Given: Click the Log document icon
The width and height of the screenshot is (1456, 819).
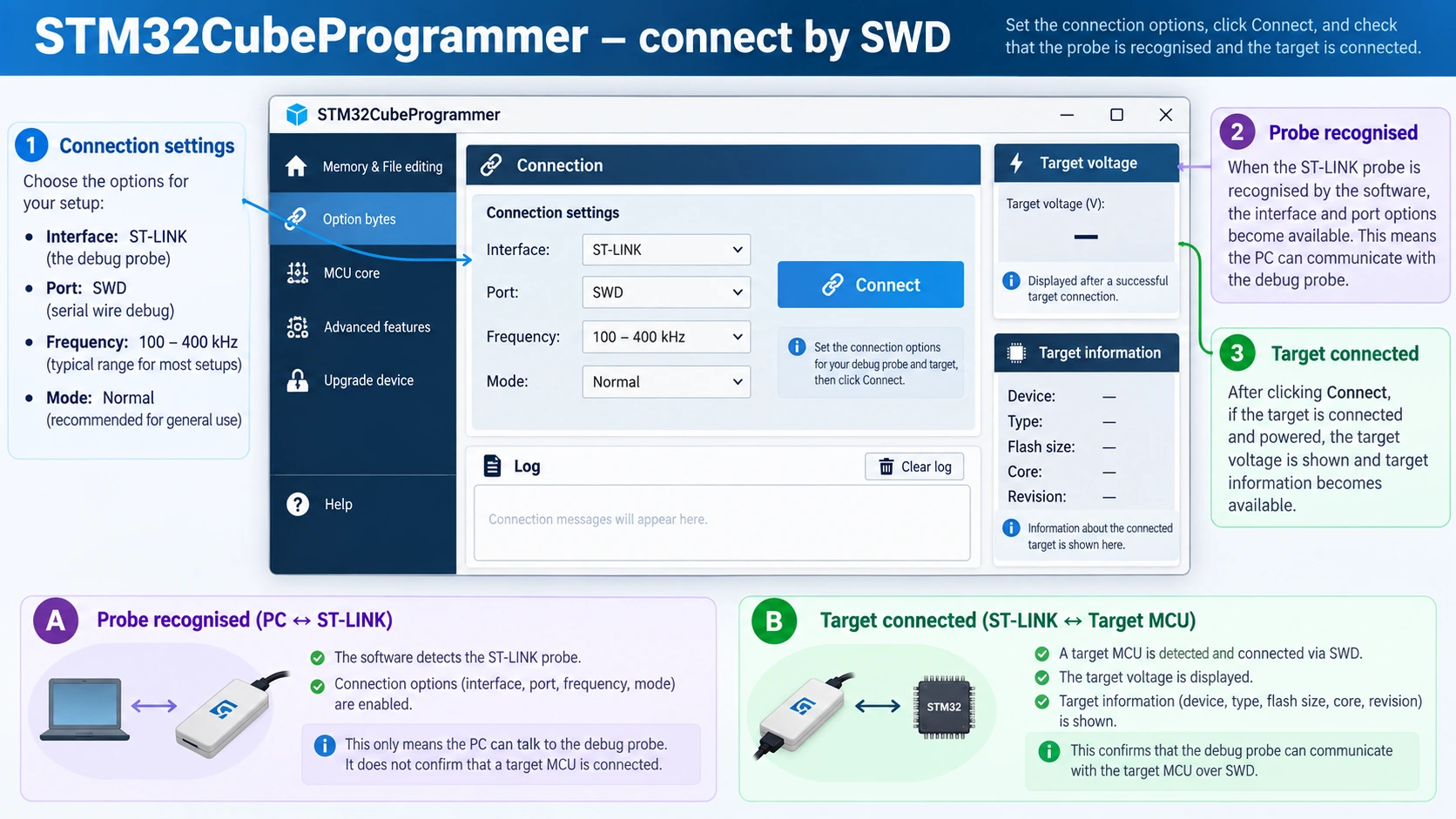Looking at the screenshot, I should (492, 466).
